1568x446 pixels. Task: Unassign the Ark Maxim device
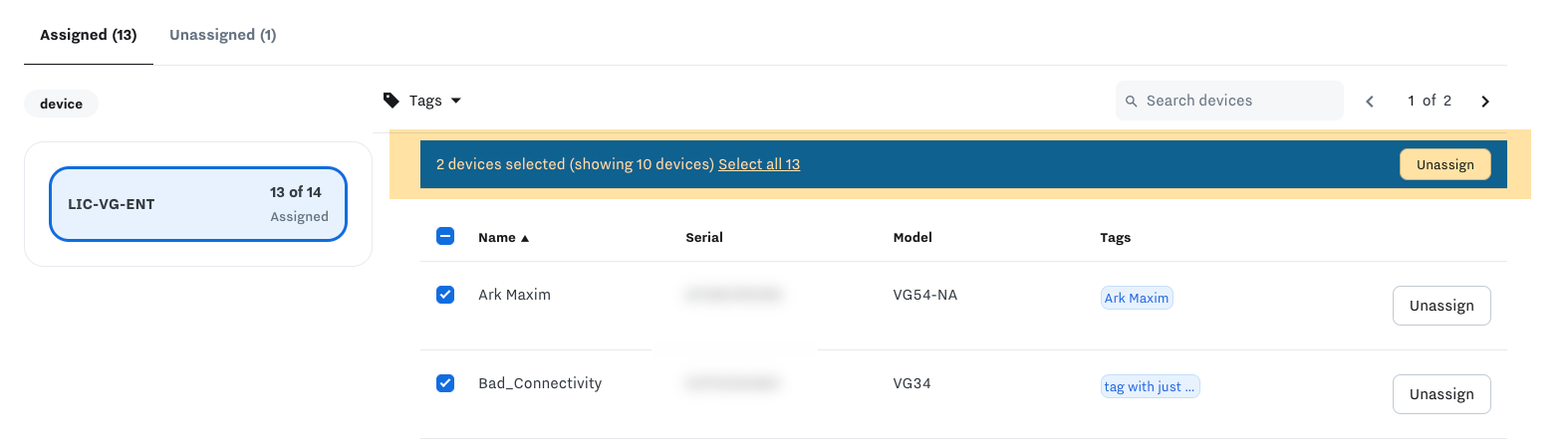tap(1441, 306)
